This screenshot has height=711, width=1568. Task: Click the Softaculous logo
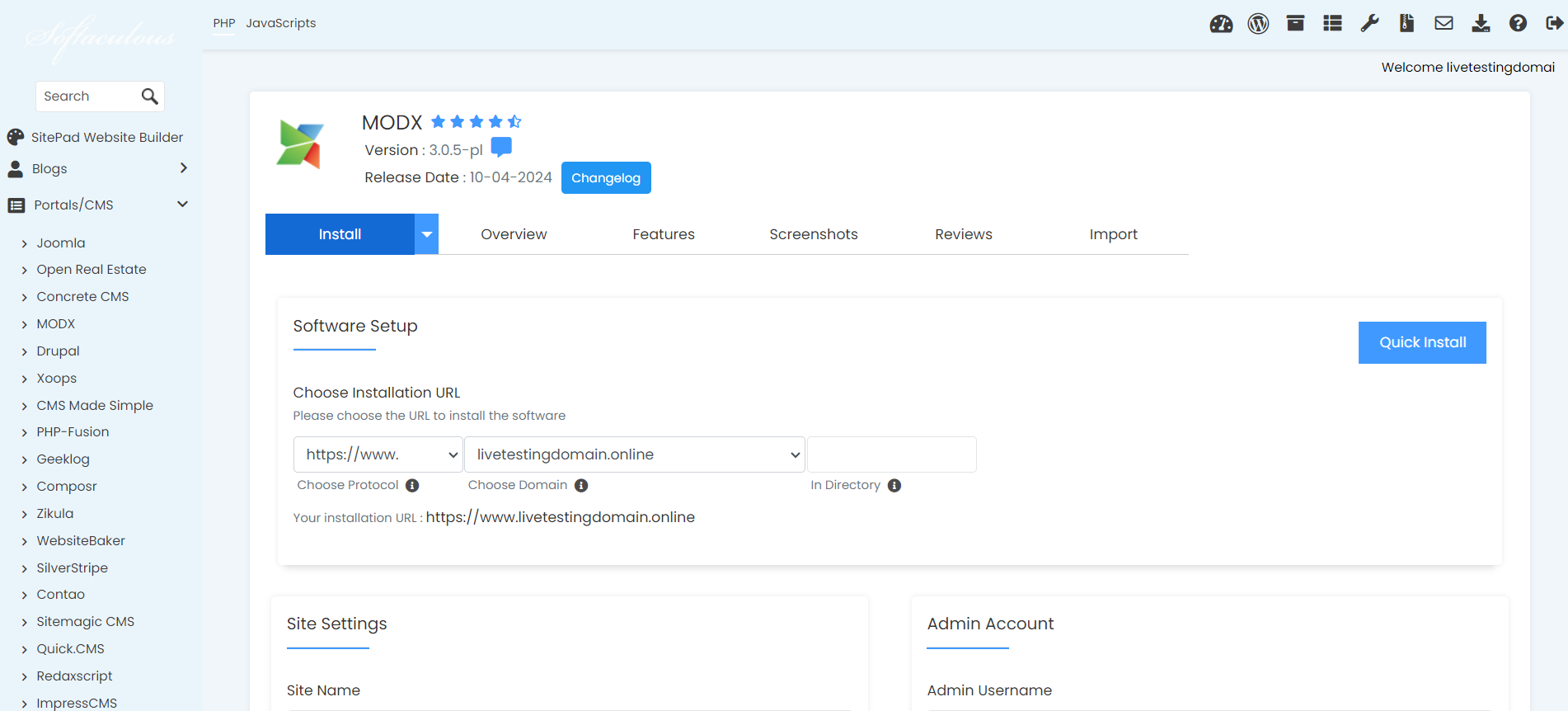[100, 37]
